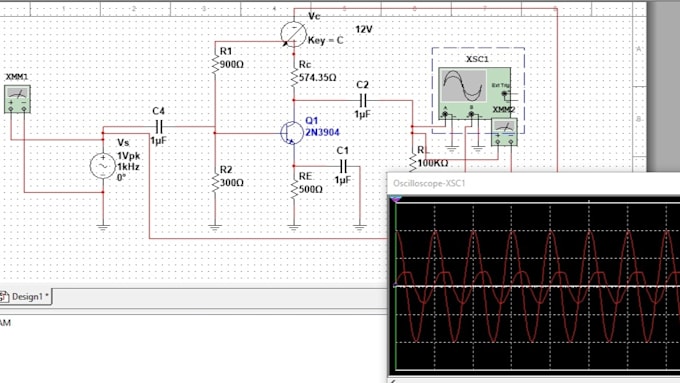Viewport: 680px width, 383px height.
Task: Select resistor Rc 574.35Ω symbol
Action: click(x=294, y=77)
